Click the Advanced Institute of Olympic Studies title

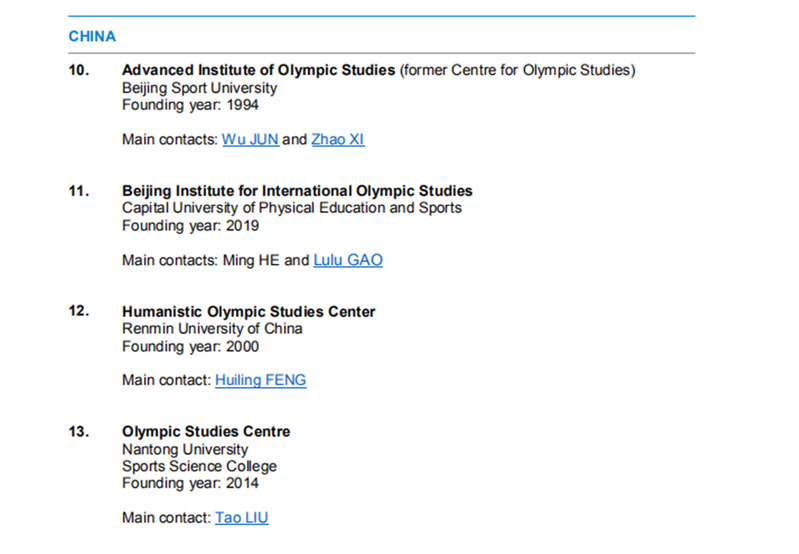258,70
